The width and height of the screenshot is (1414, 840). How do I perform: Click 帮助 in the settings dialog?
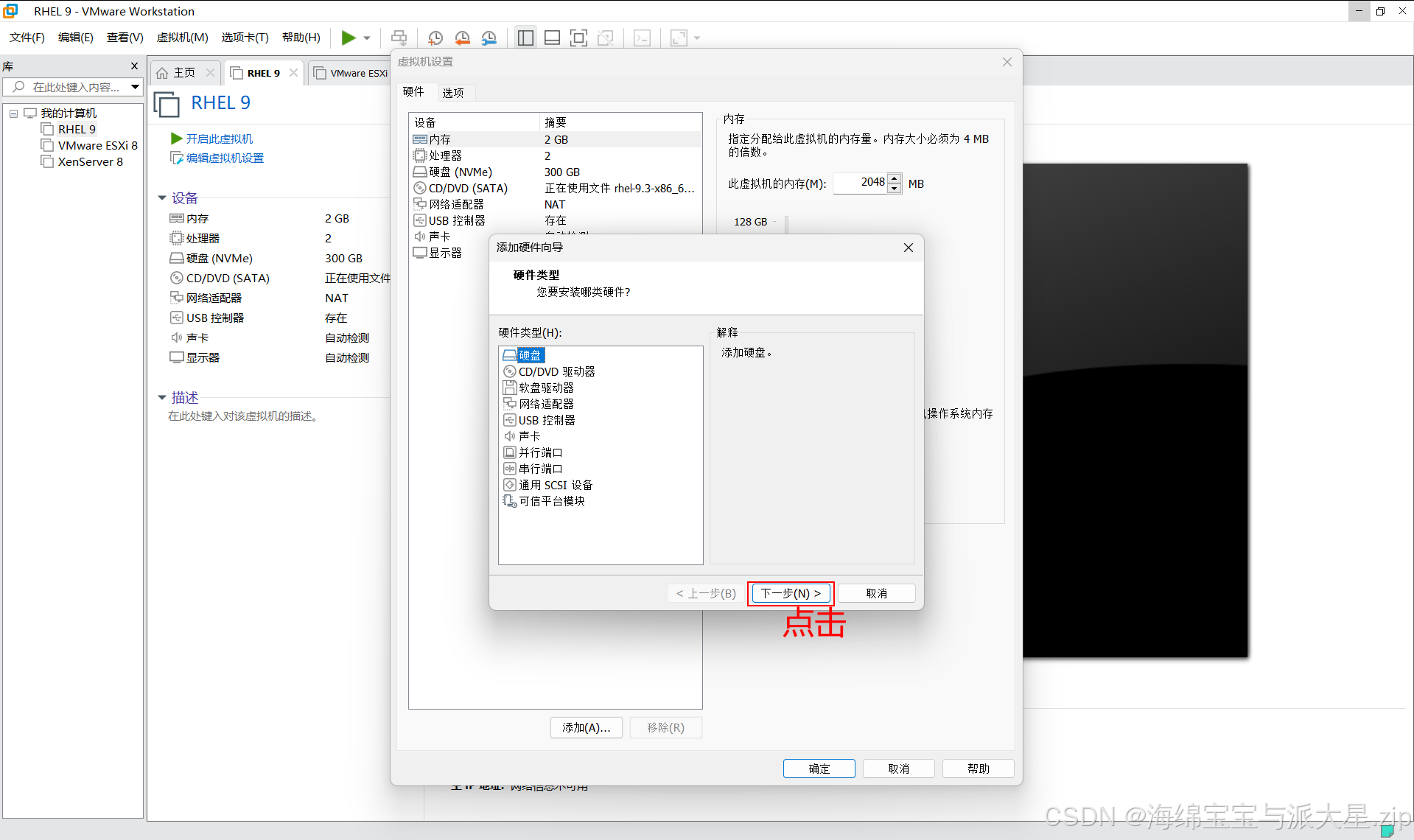click(979, 769)
